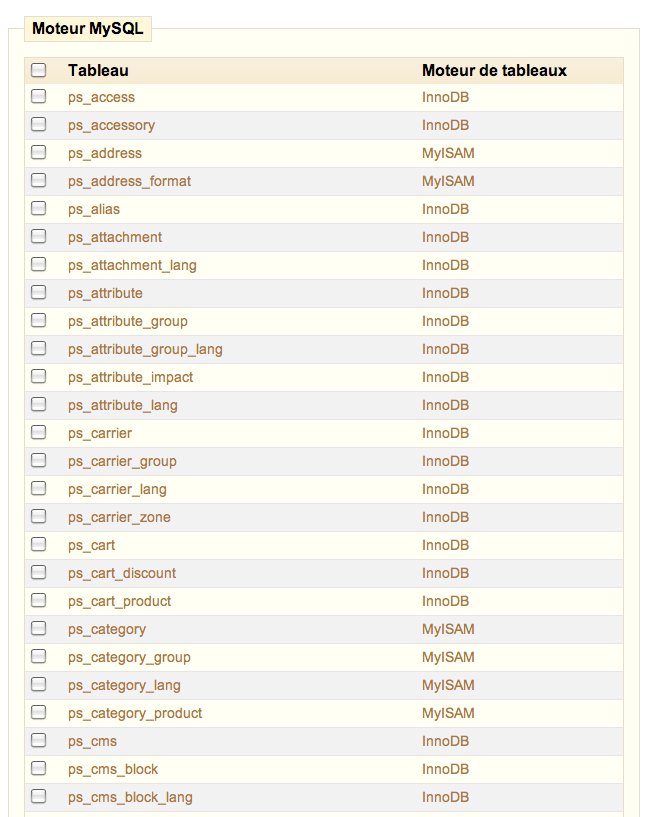Enable the ps_attribute_group checkbox
Screen dimensions: 670x817
(x=39, y=321)
